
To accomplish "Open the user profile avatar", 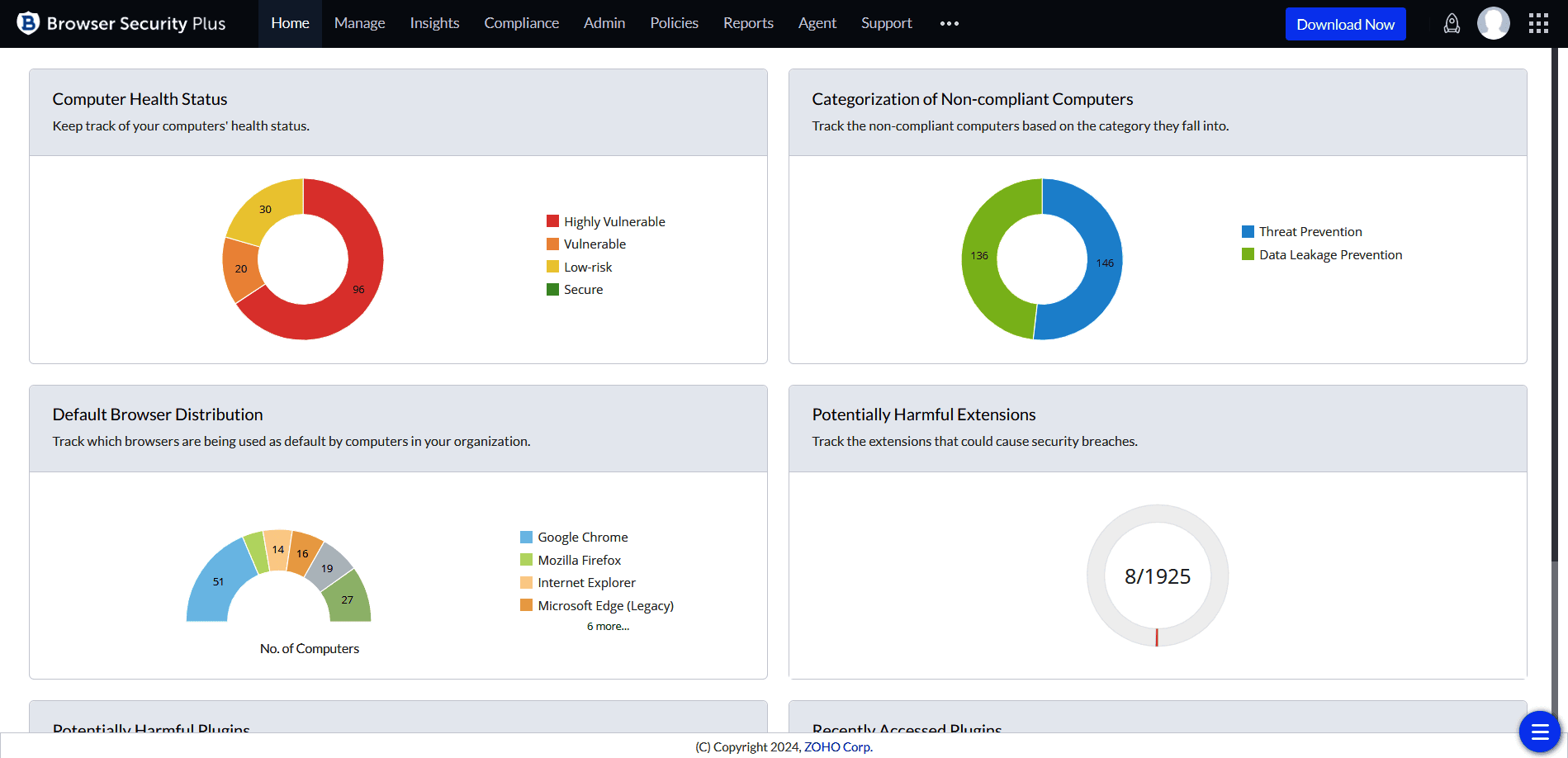I will coord(1493,24).
